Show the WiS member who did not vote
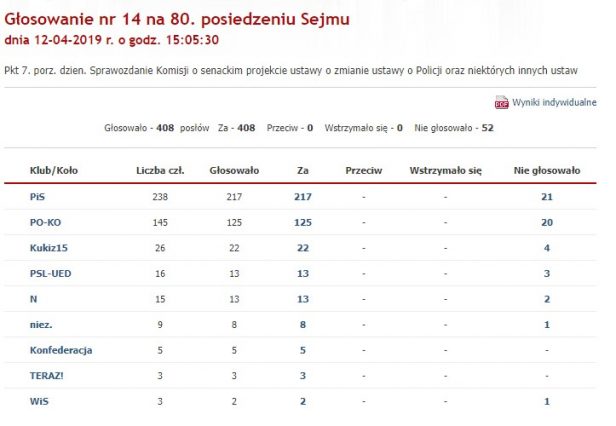The width and height of the screenshot is (616, 426). tap(546, 402)
